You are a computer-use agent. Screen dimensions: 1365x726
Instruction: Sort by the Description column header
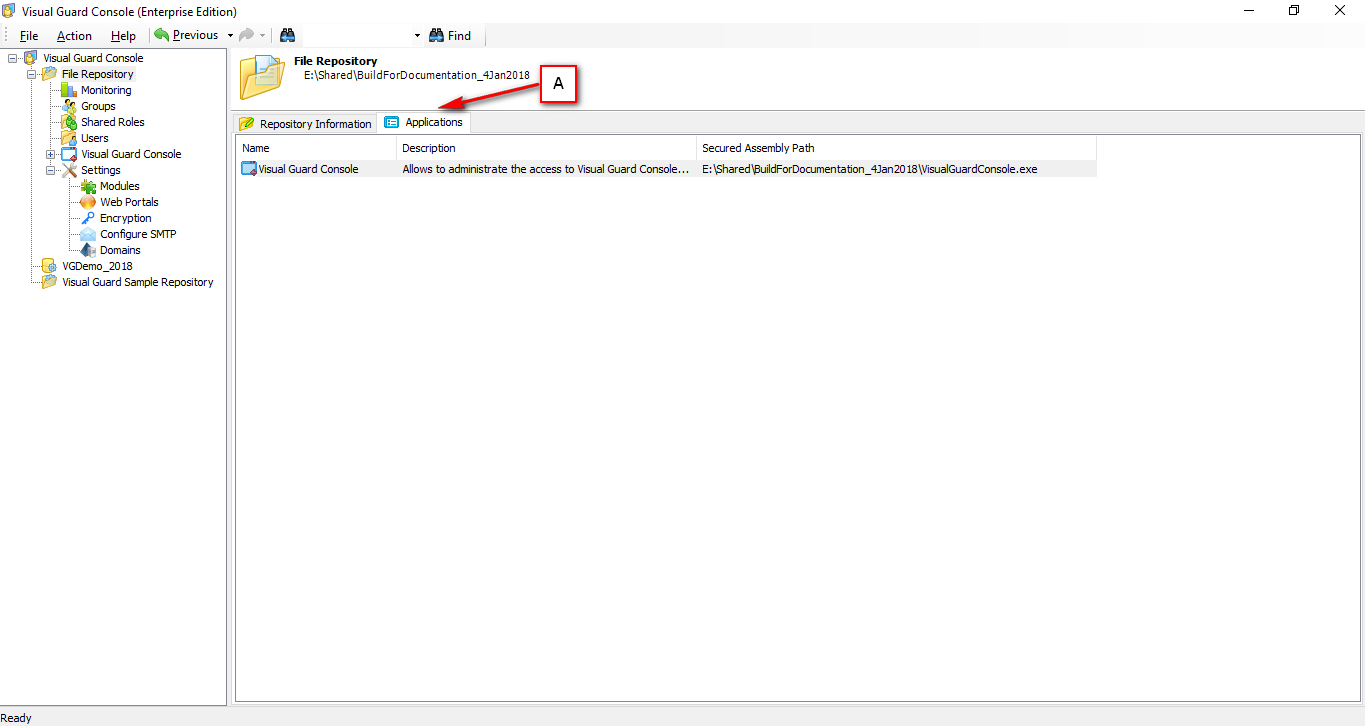pyautogui.click(x=547, y=148)
